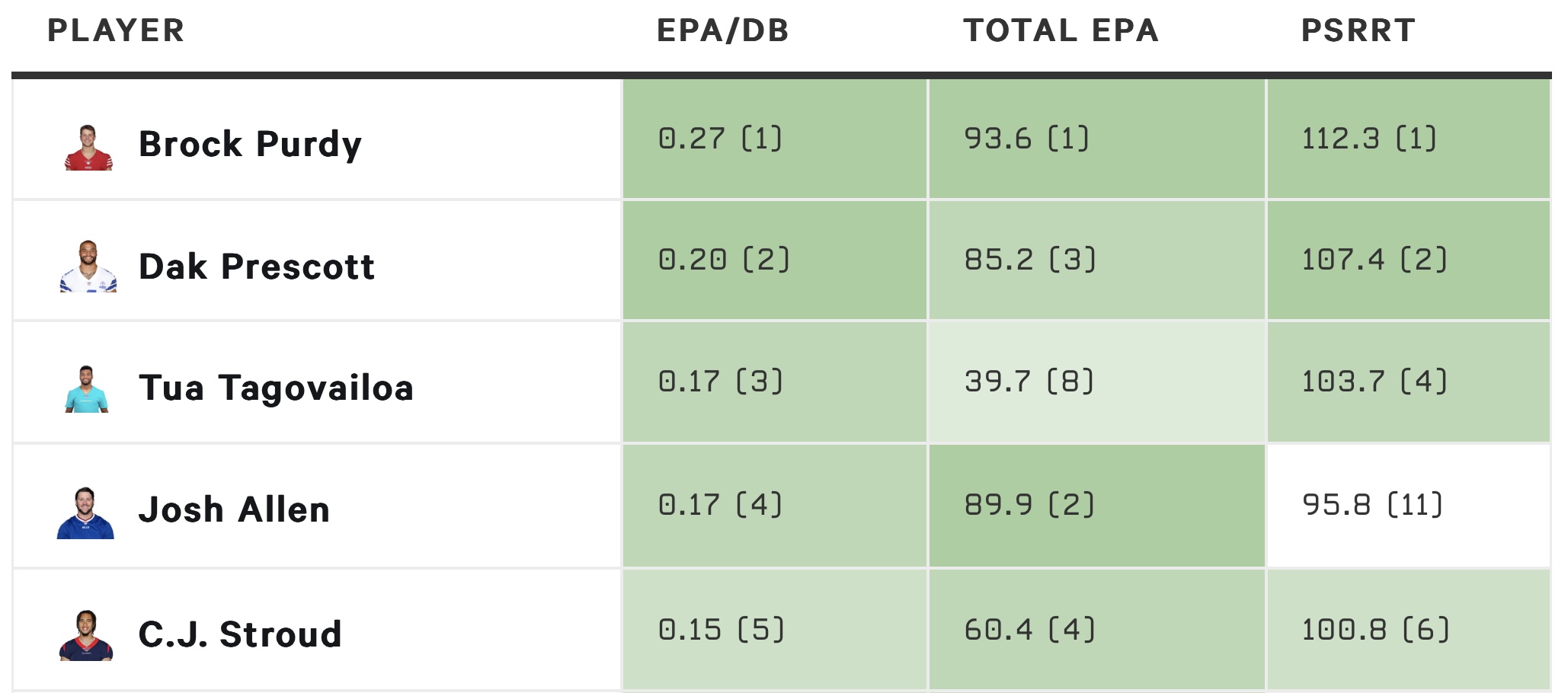Click Stroud's 100.8 PSRRT cell
The image size is (1568, 693).
[1409, 630]
